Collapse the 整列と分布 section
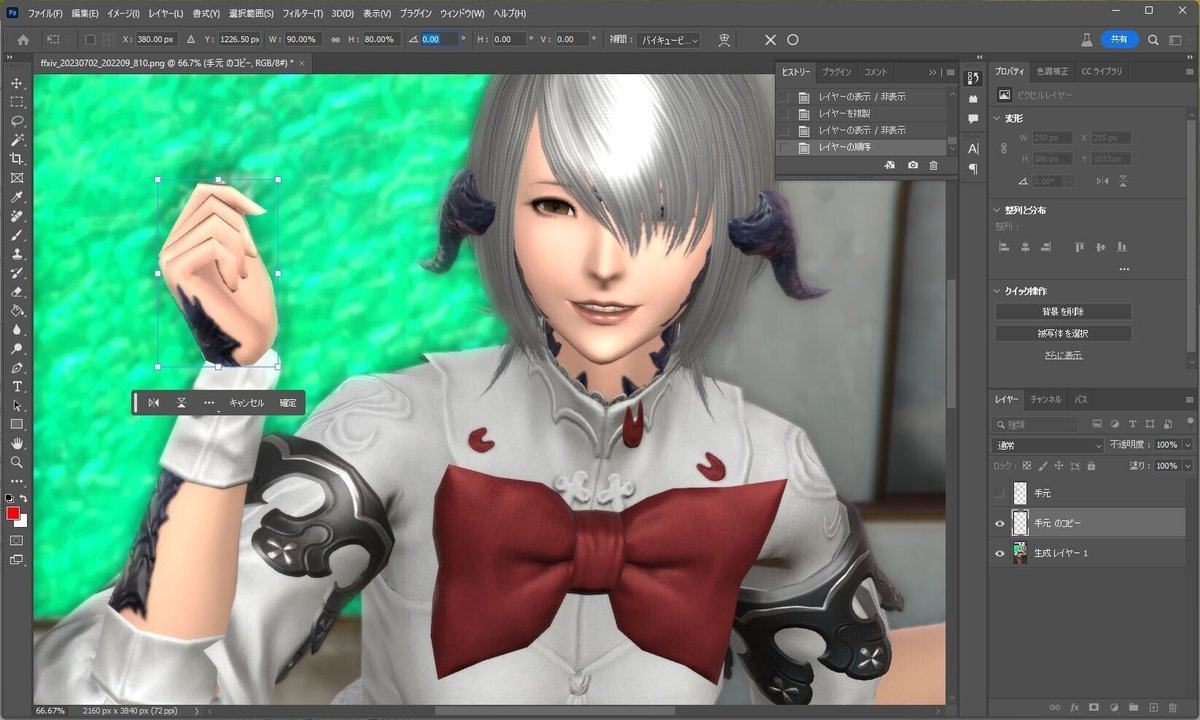This screenshot has width=1200, height=720. [997, 210]
